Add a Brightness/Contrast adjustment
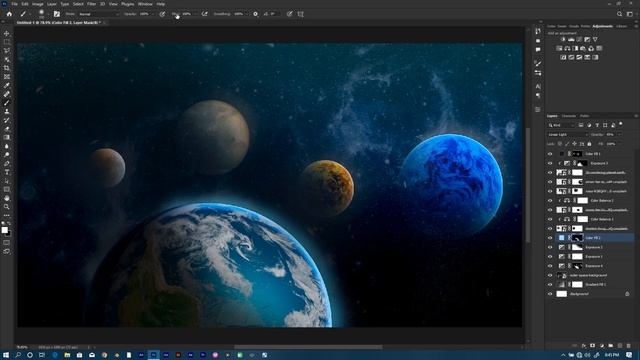 coord(563,40)
